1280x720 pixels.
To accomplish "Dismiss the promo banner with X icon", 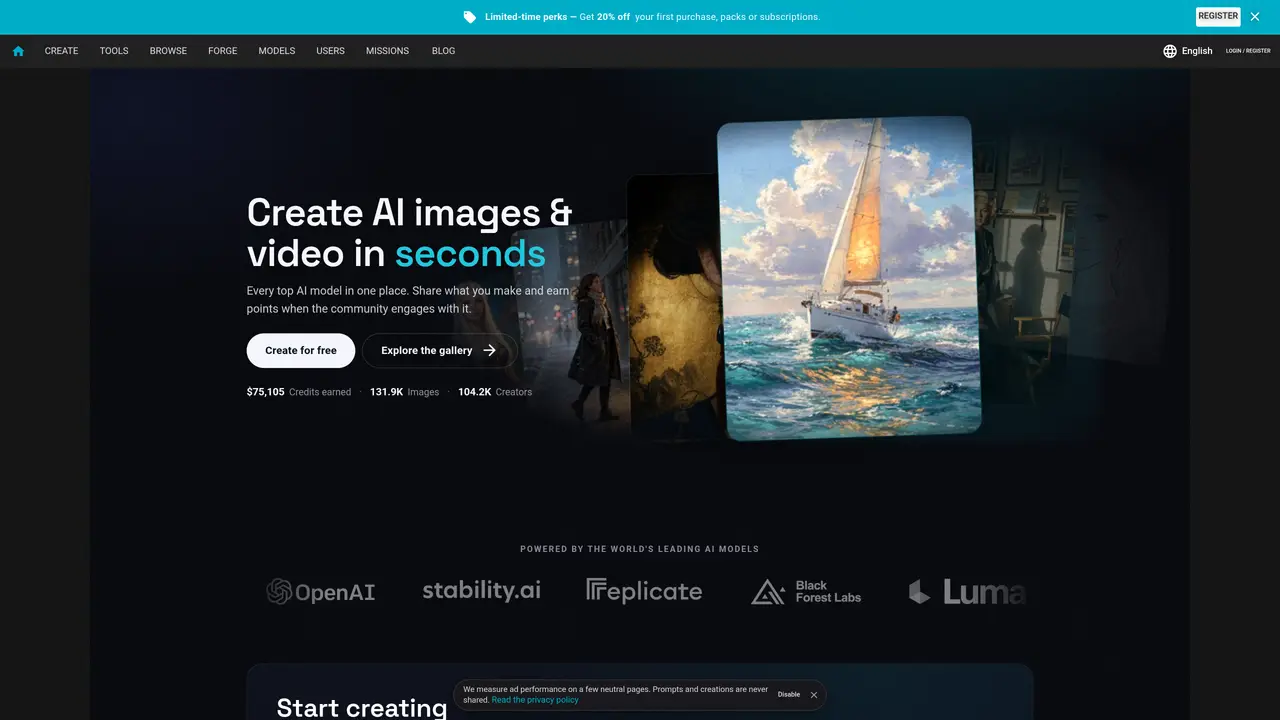I will (1255, 17).
